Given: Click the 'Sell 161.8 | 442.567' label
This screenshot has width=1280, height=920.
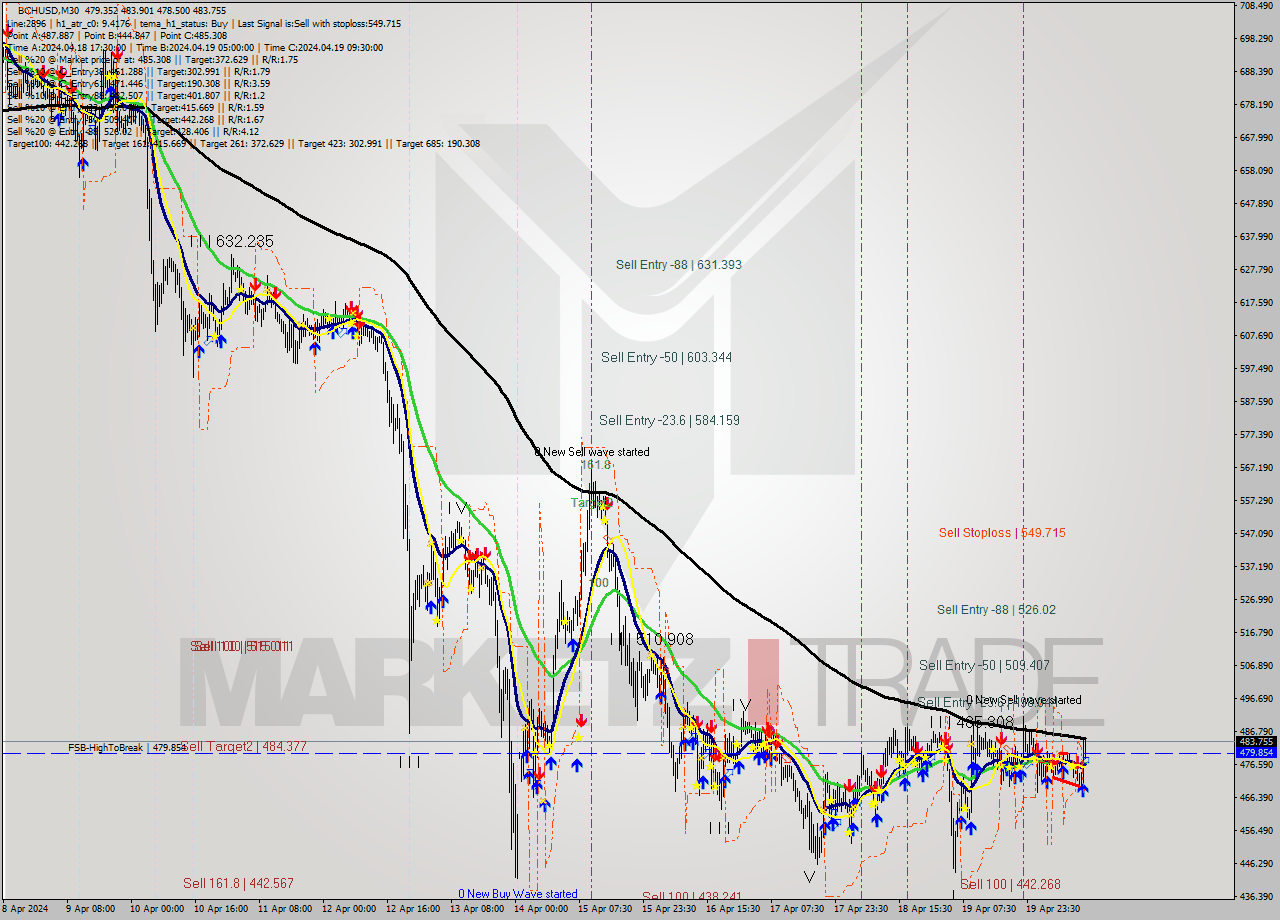Looking at the screenshot, I should (x=238, y=883).
